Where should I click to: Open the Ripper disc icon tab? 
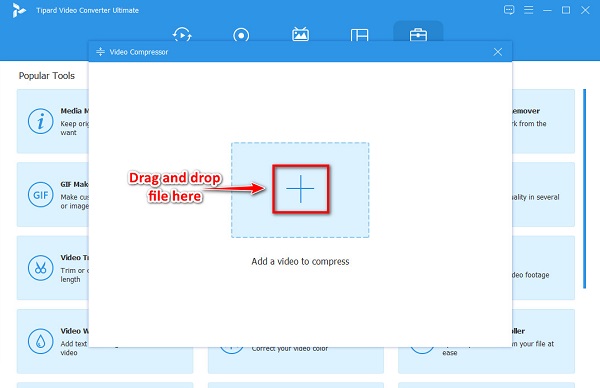click(x=241, y=35)
